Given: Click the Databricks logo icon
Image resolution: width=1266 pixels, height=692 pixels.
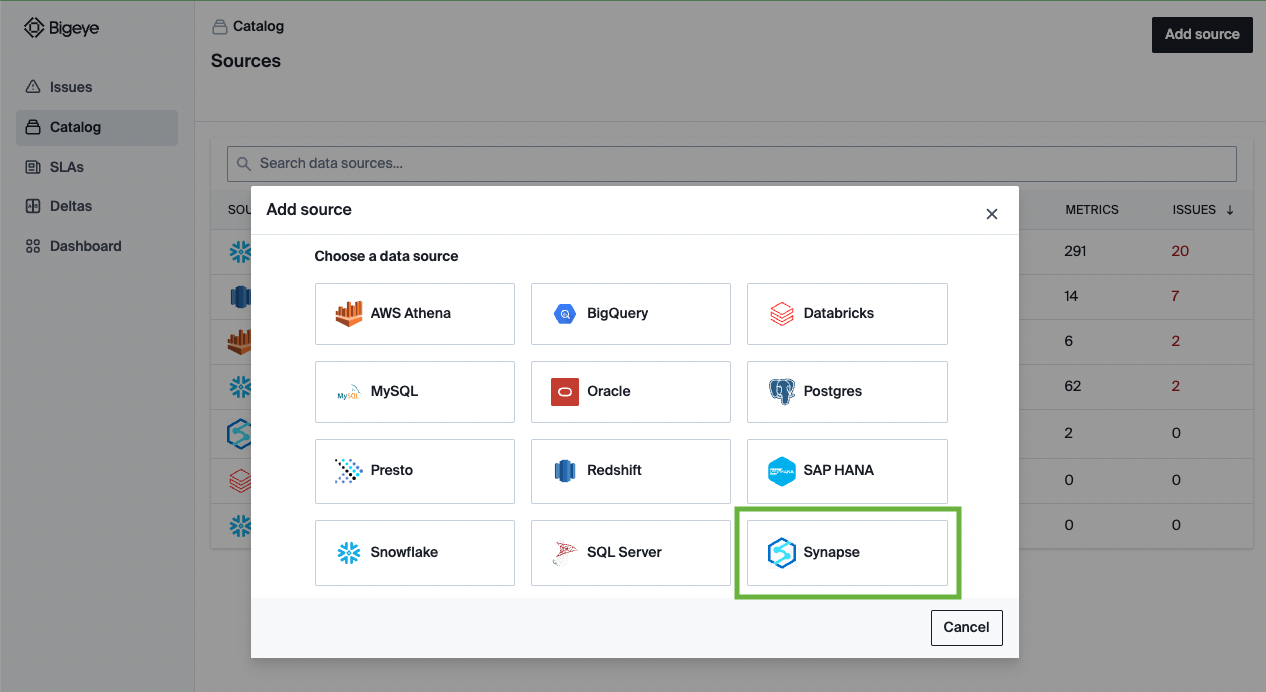Looking at the screenshot, I should (781, 314).
